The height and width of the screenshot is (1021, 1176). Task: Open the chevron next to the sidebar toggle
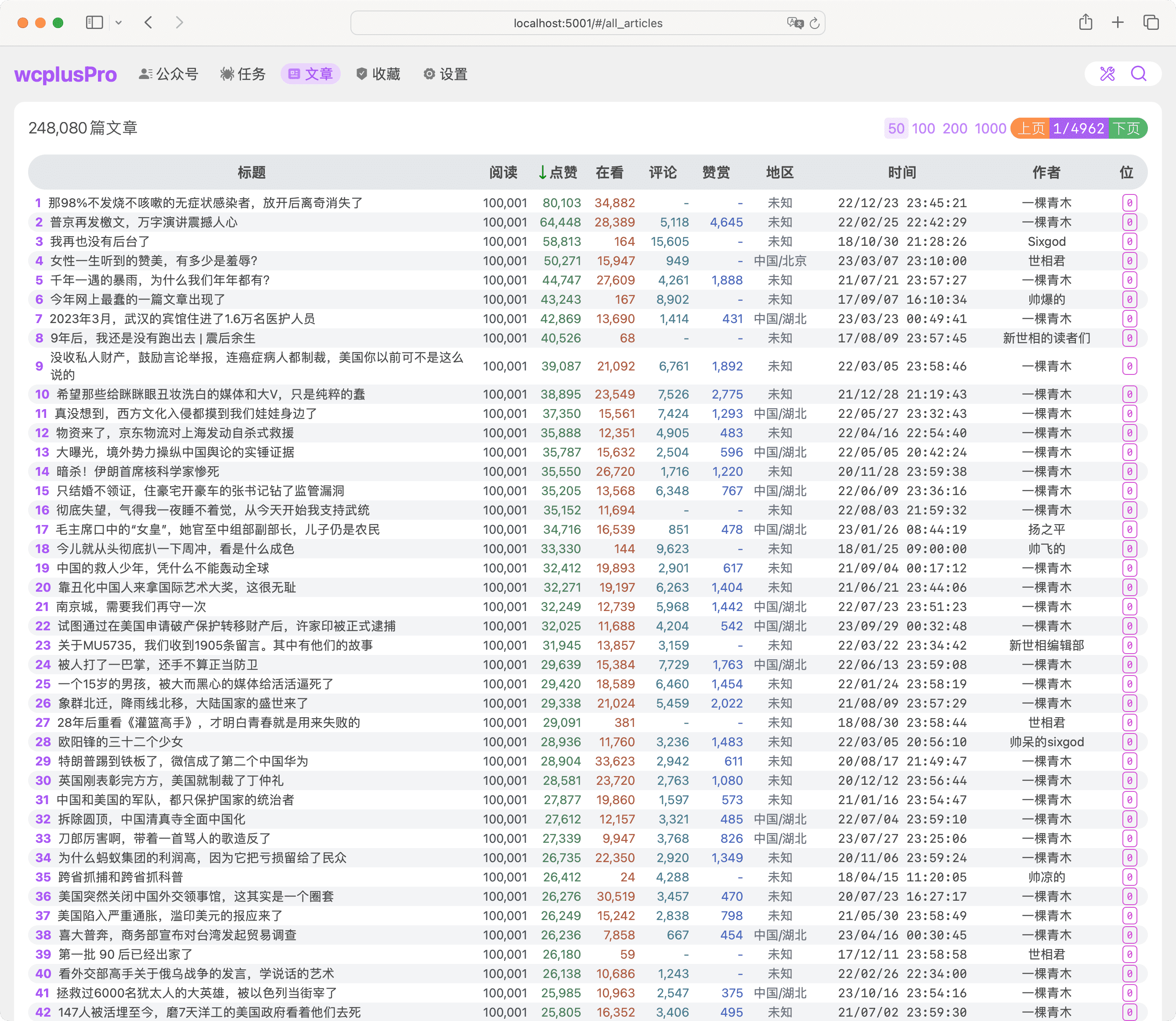pos(119,22)
